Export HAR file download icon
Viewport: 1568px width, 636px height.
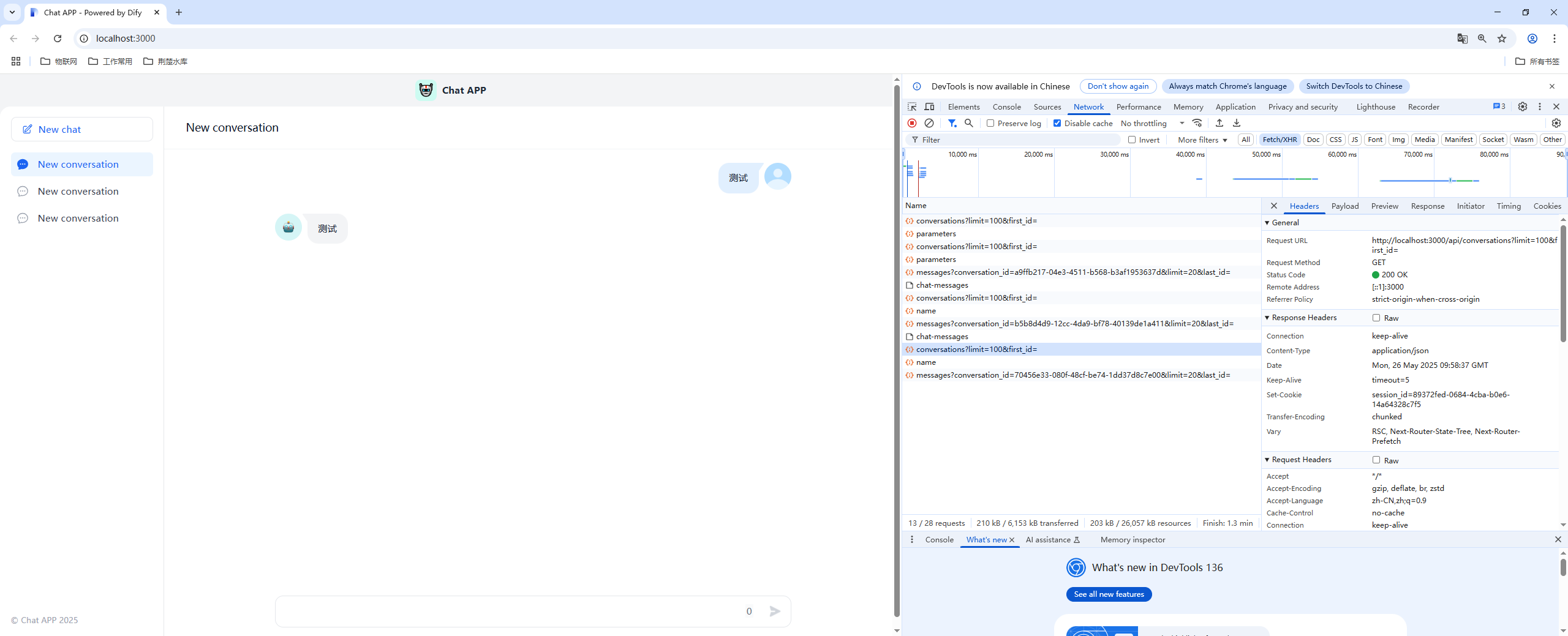[x=1237, y=123]
